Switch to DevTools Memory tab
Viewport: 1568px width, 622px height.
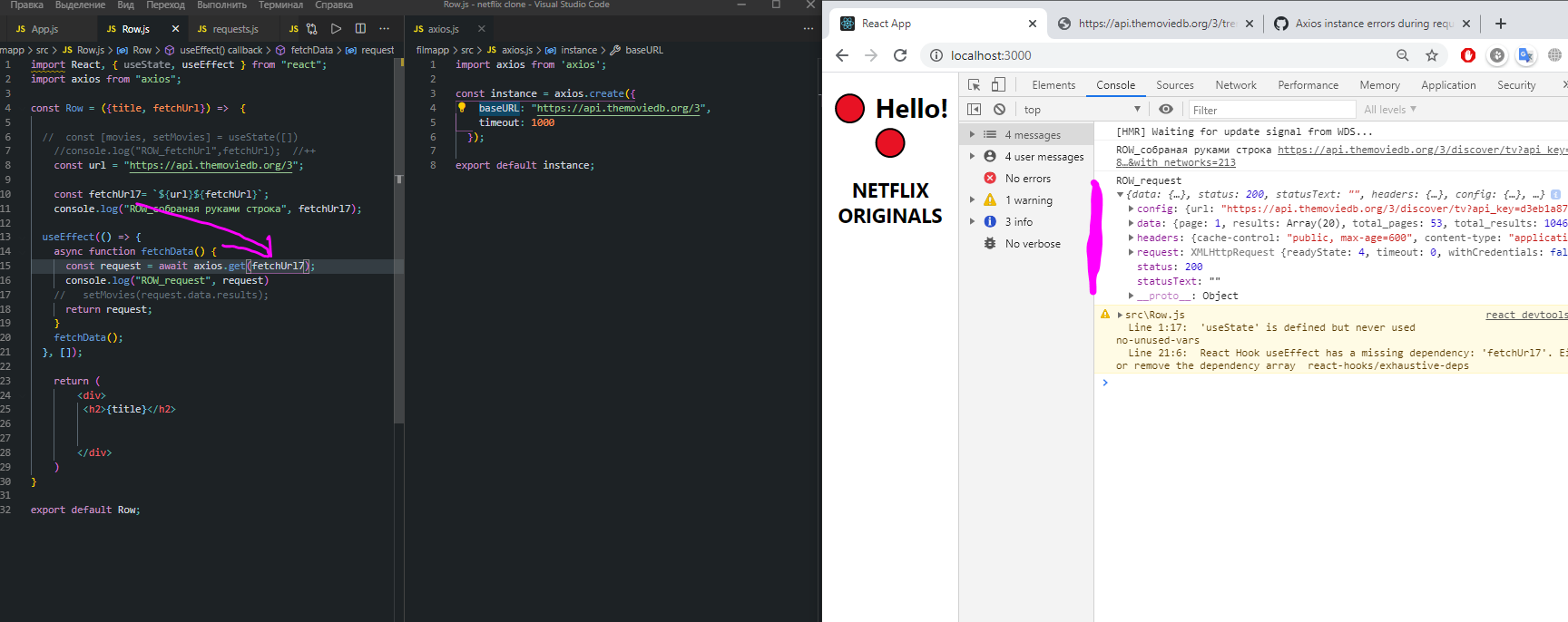coord(1380,85)
